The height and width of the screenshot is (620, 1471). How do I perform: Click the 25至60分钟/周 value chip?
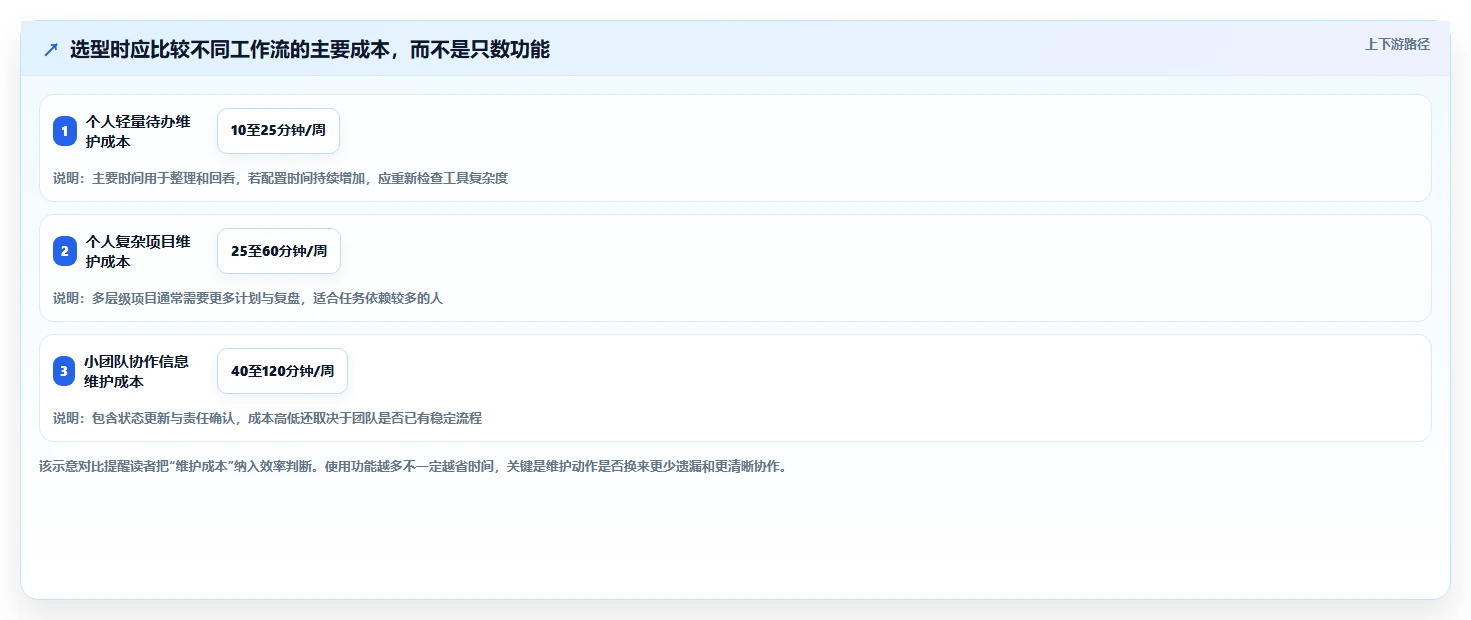click(x=279, y=251)
